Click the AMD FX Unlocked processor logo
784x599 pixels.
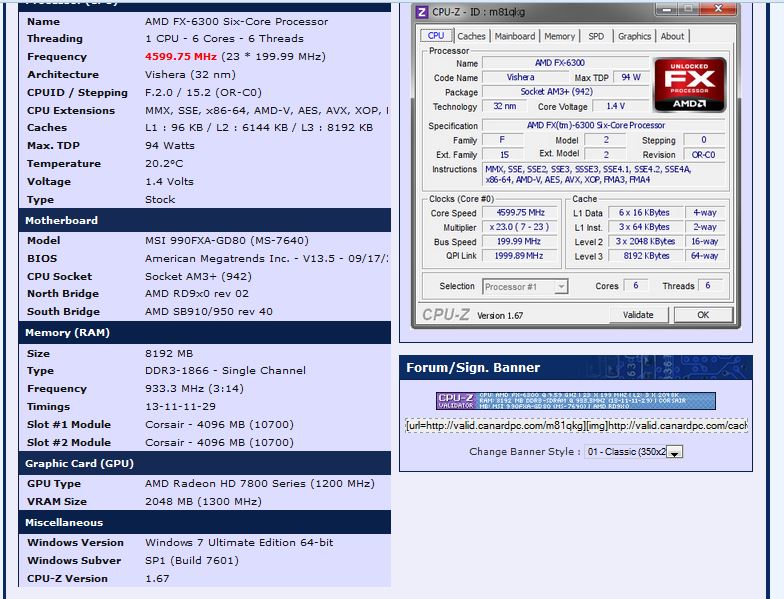click(690, 84)
